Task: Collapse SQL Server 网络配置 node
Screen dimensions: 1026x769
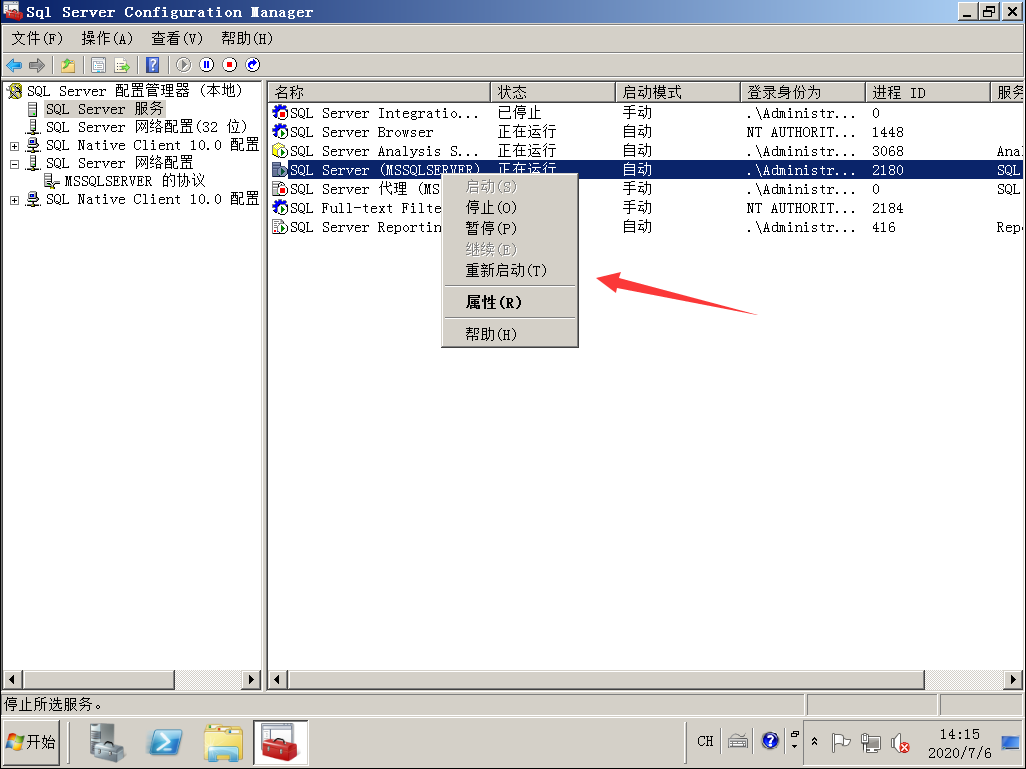Action: [x=14, y=164]
